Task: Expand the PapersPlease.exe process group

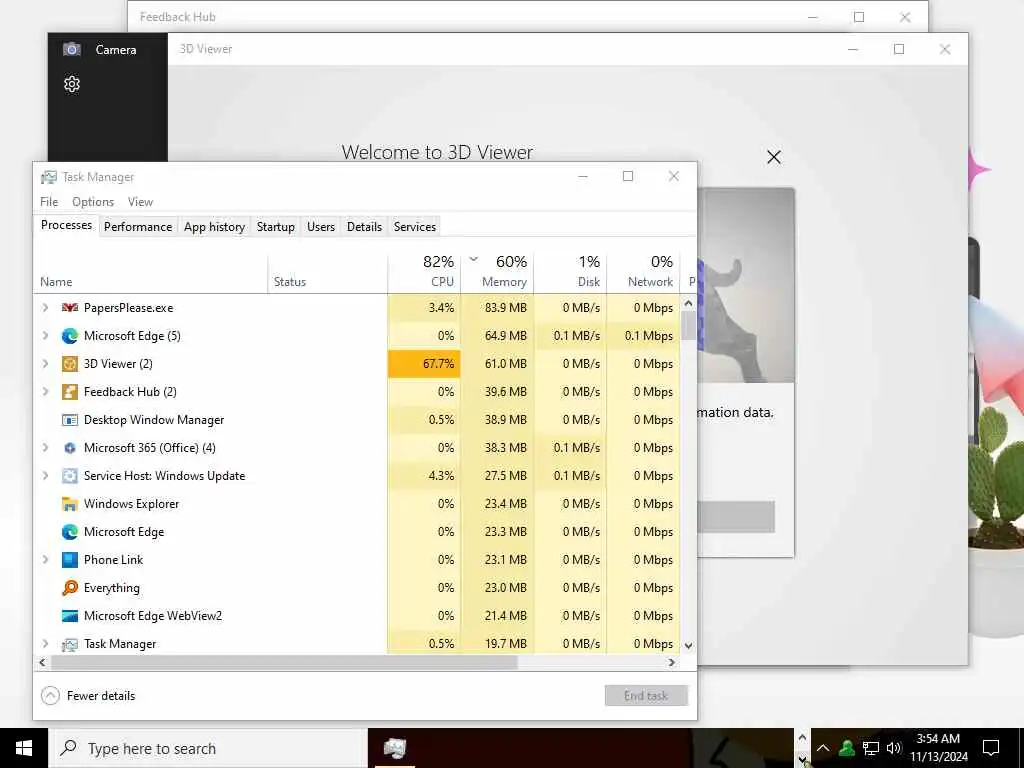Action: point(45,308)
